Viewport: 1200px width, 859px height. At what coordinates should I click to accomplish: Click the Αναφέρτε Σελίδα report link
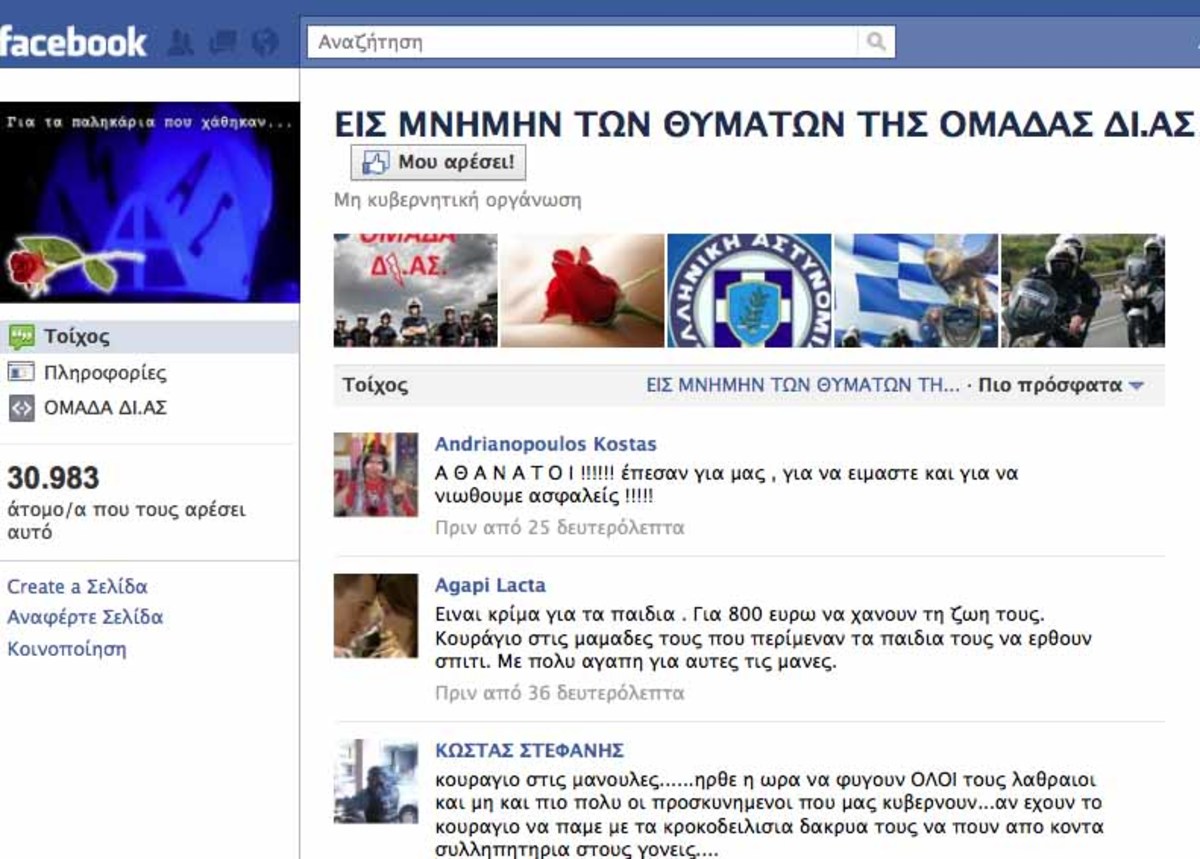pyautogui.click(x=85, y=617)
